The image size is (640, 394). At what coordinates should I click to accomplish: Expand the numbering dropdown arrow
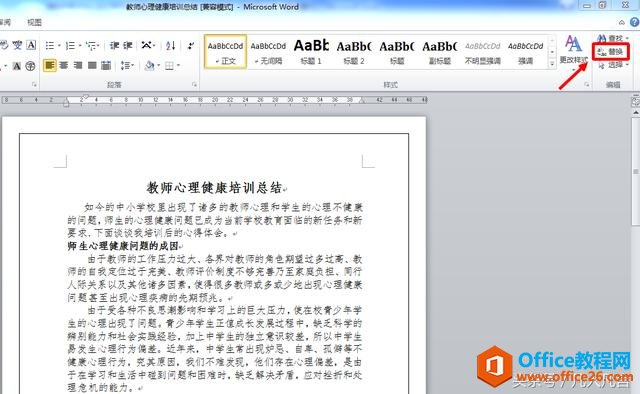80,46
